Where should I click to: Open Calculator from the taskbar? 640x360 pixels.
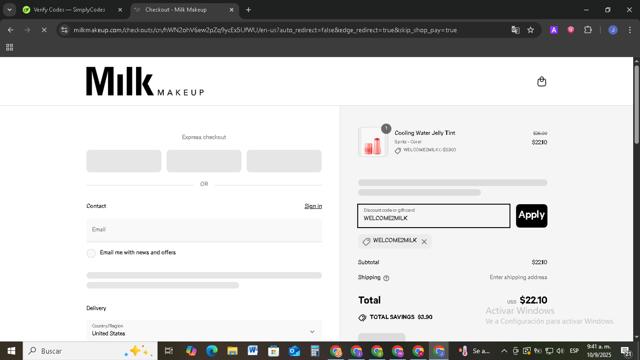tap(315, 351)
